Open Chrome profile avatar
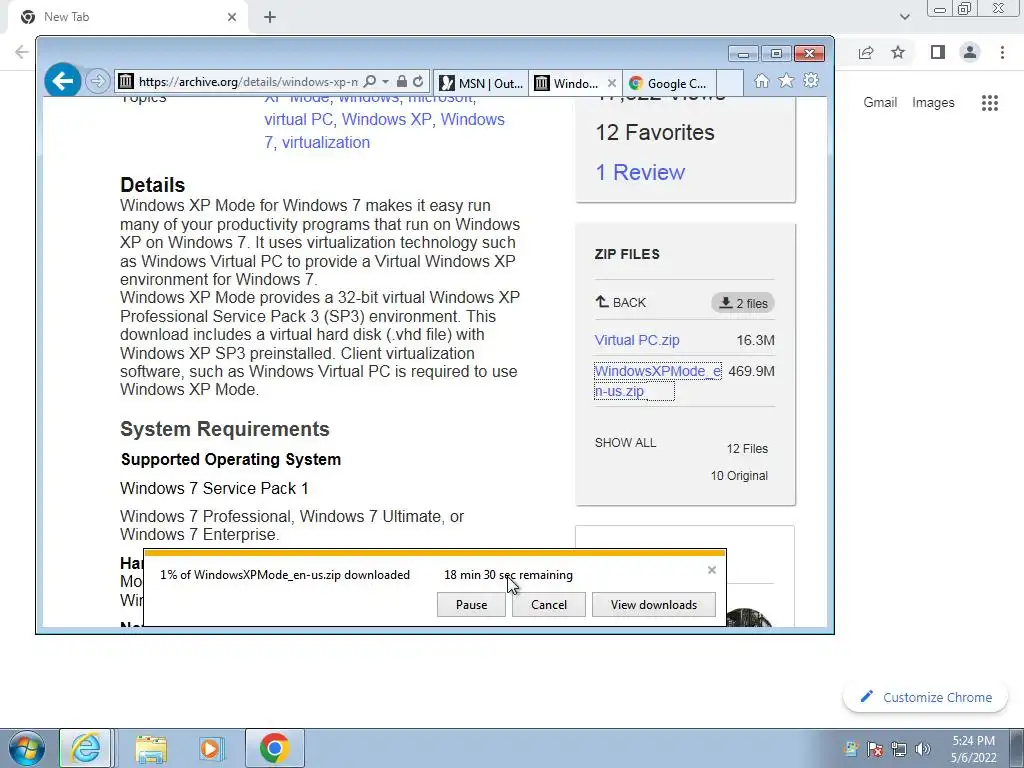The height and width of the screenshot is (768, 1024). [970, 52]
